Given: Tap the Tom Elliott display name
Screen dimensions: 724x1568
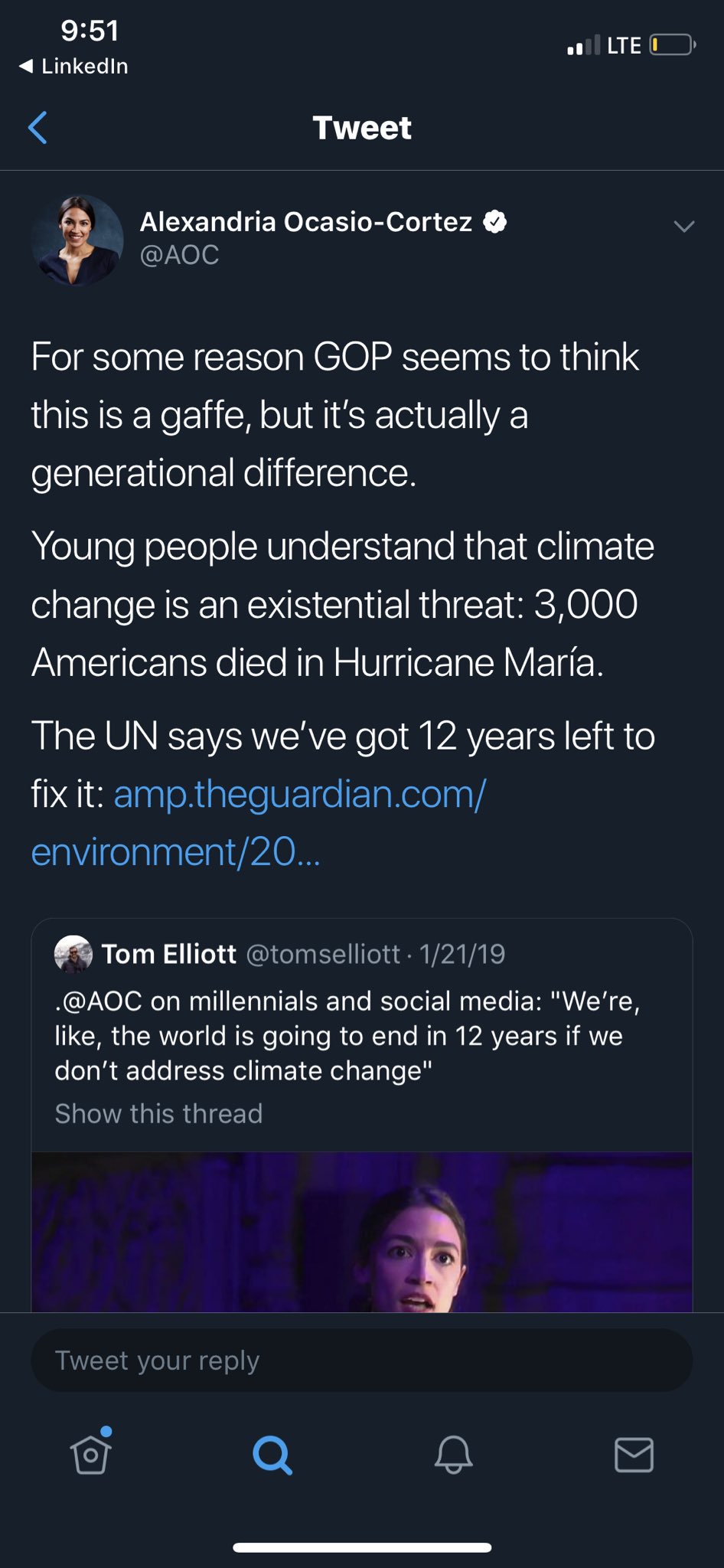Looking at the screenshot, I should [x=169, y=954].
